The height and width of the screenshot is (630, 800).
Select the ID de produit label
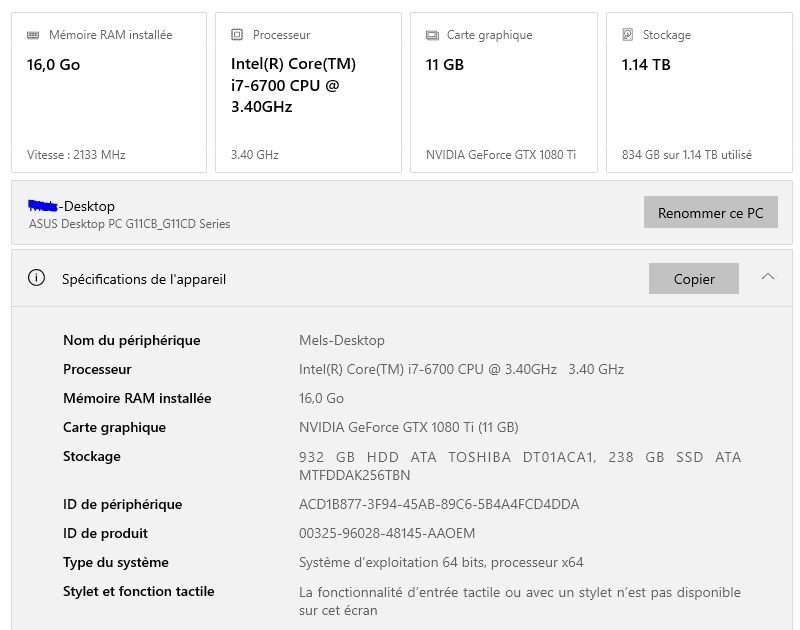pyautogui.click(x=105, y=534)
